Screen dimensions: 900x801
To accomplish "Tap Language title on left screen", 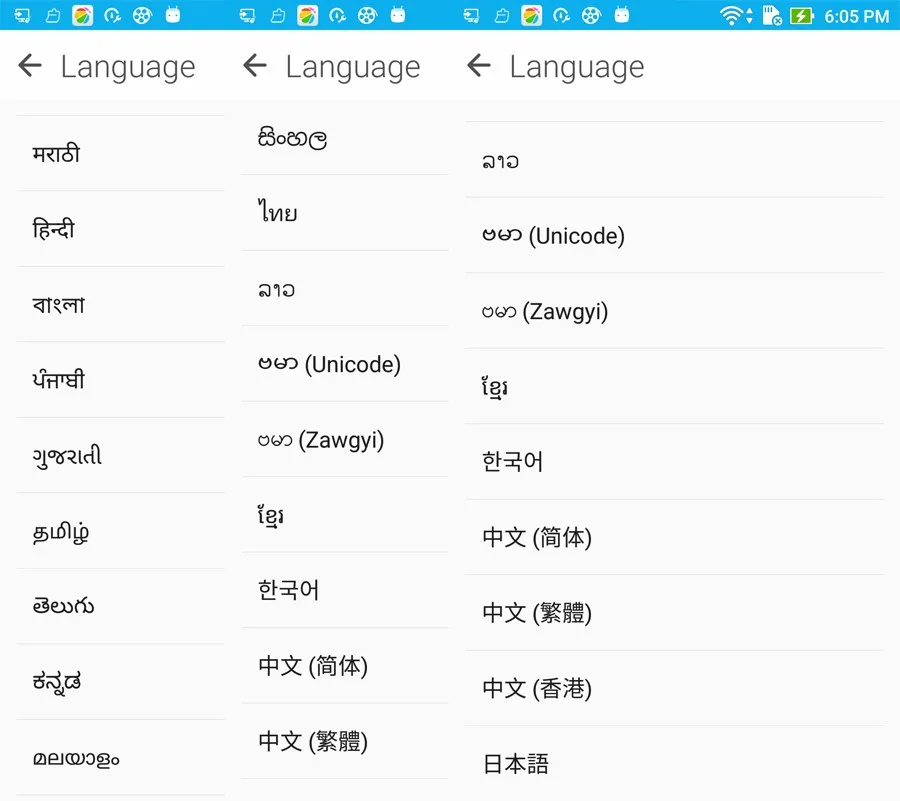I will (x=128, y=68).
